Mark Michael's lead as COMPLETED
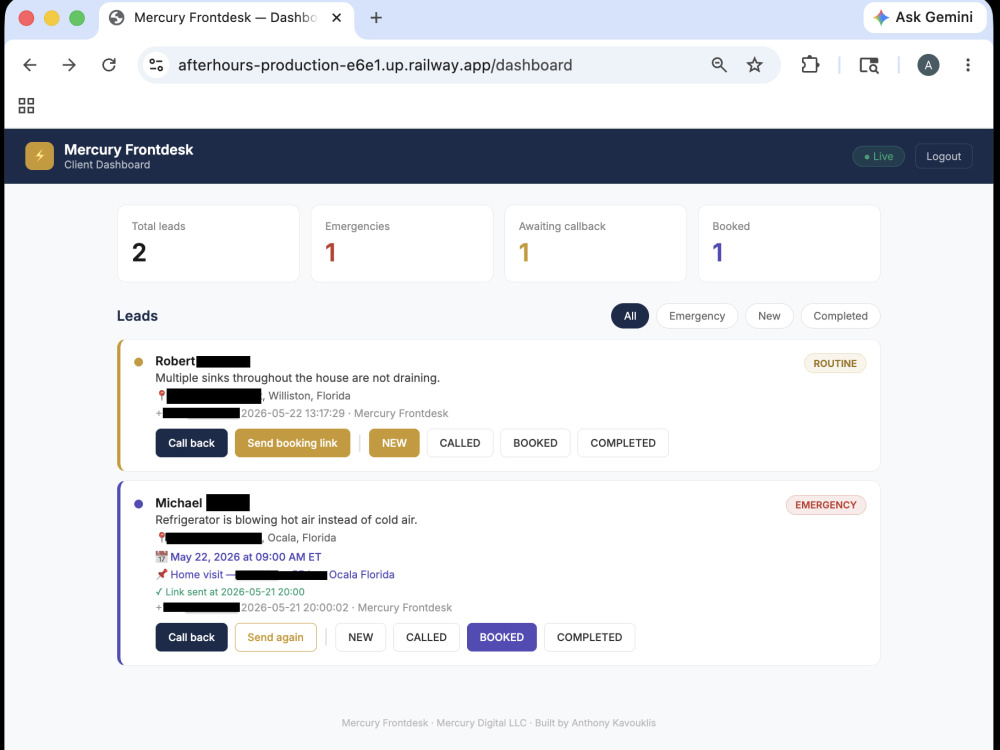The width and height of the screenshot is (1000, 750). tap(589, 637)
